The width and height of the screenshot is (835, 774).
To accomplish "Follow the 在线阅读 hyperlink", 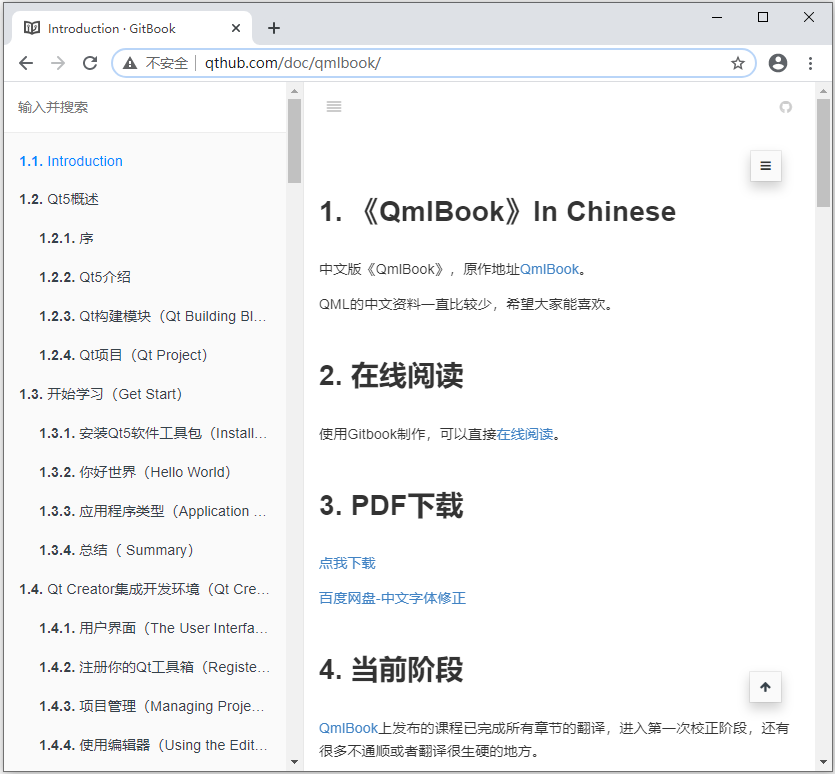I will 525,434.
